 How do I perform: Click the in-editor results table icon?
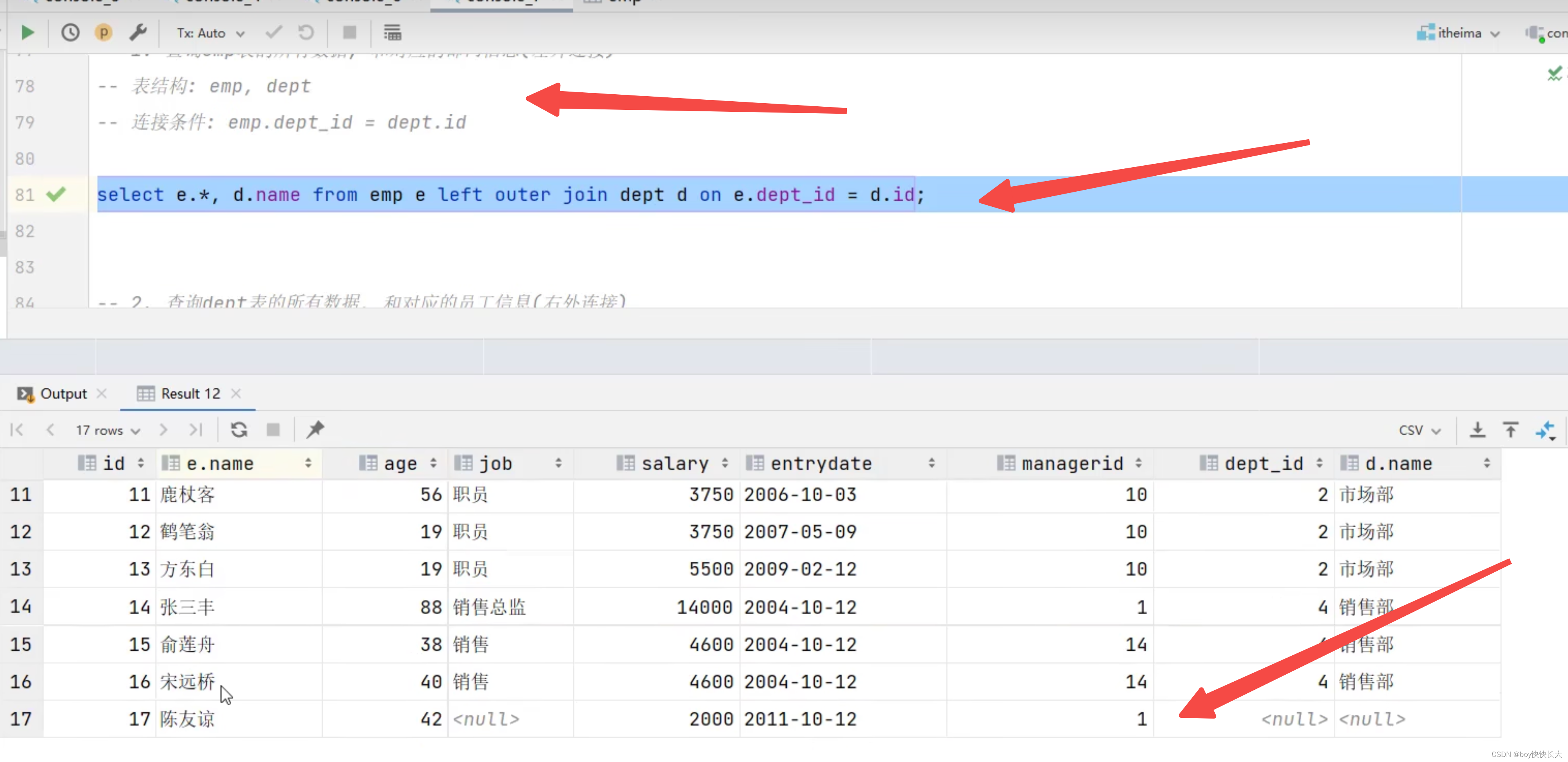click(x=393, y=32)
